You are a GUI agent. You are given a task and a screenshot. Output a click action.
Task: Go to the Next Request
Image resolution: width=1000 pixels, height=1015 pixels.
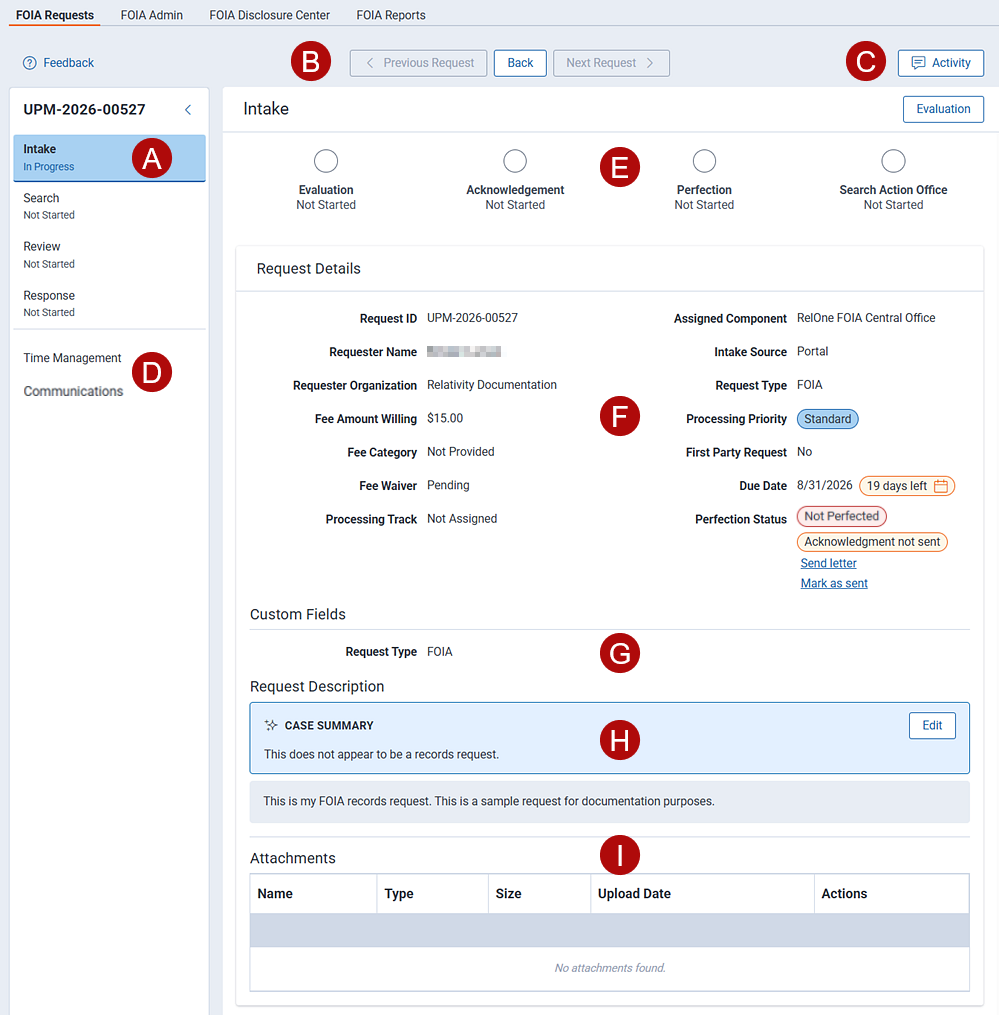[x=612, y=63]
